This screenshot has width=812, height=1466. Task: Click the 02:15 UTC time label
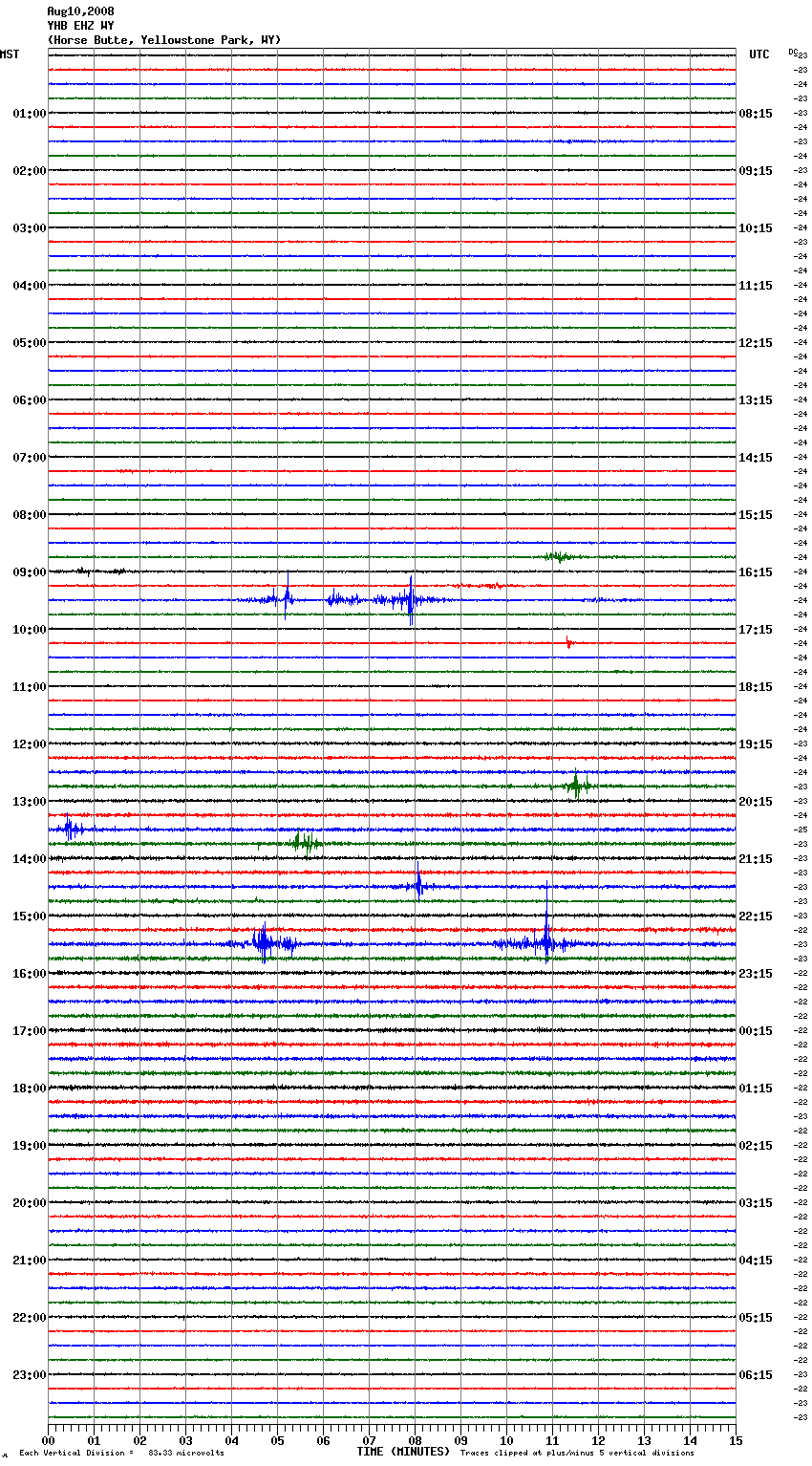click(756, 1146)
